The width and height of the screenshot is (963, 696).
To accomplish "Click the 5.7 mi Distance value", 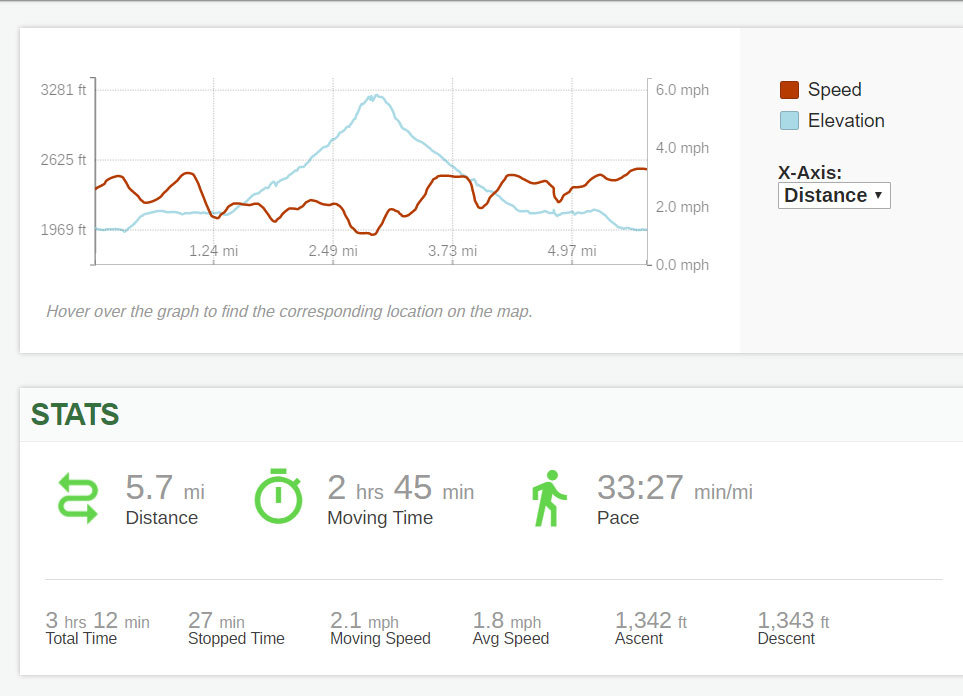I will coord(164,488).
